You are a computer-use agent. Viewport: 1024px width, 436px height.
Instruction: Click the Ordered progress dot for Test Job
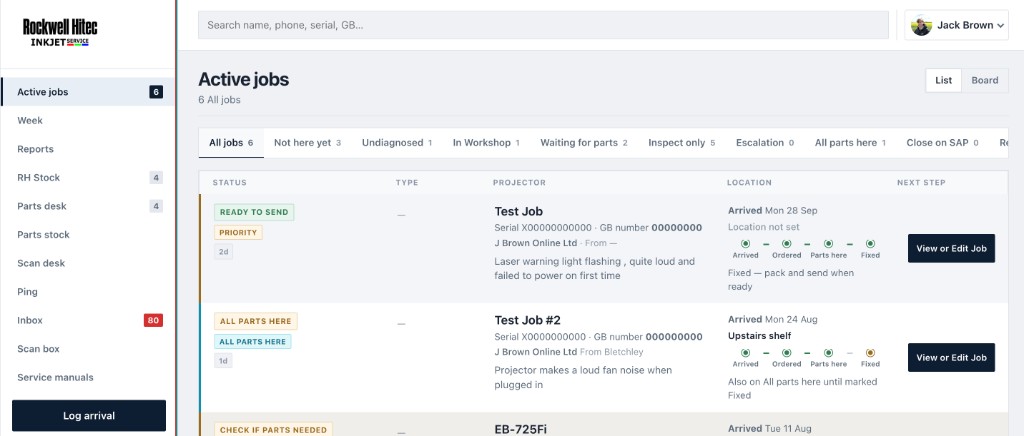click(787, 243)
